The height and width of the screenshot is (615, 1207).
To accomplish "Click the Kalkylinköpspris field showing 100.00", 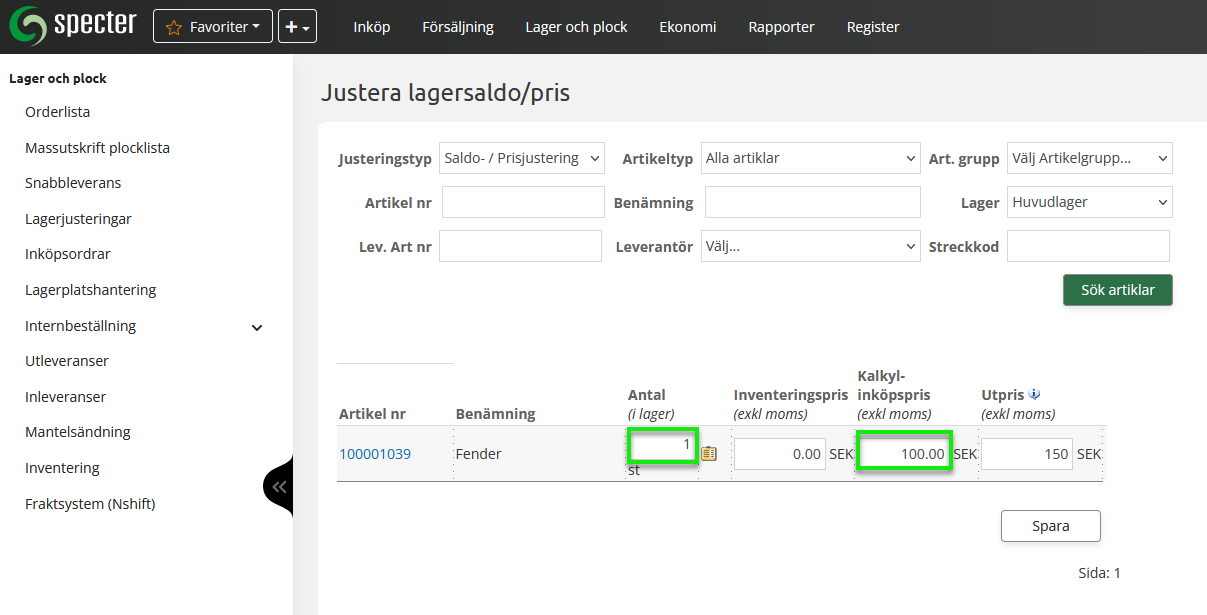I will pos(903,454).
